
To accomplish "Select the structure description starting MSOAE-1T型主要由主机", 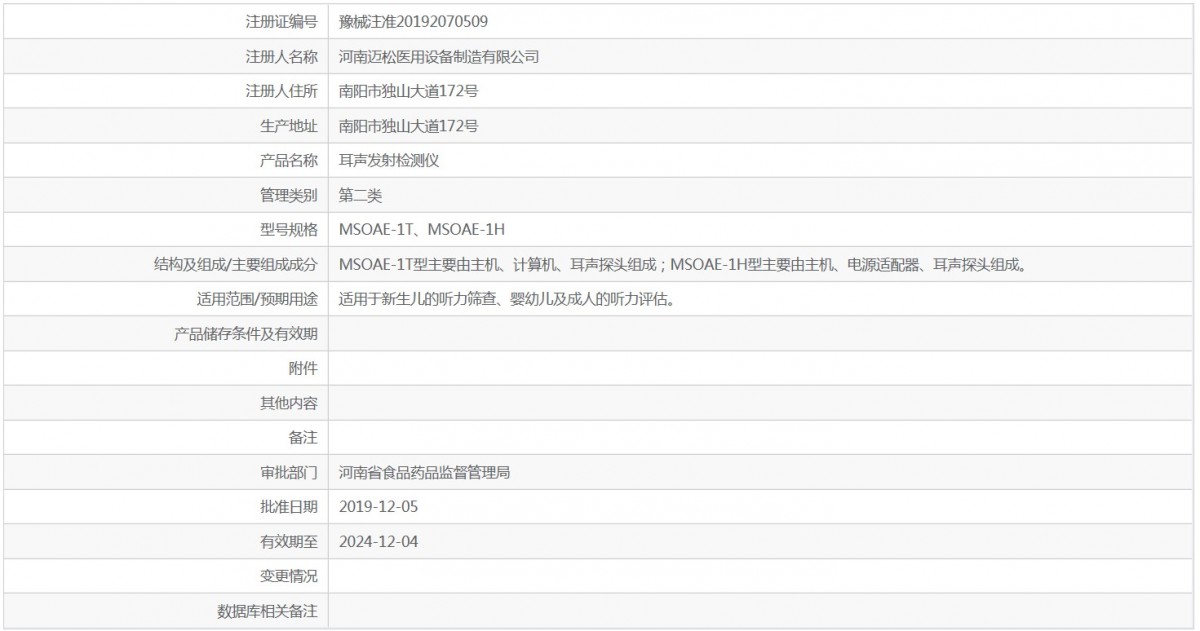I will (685, 264).
